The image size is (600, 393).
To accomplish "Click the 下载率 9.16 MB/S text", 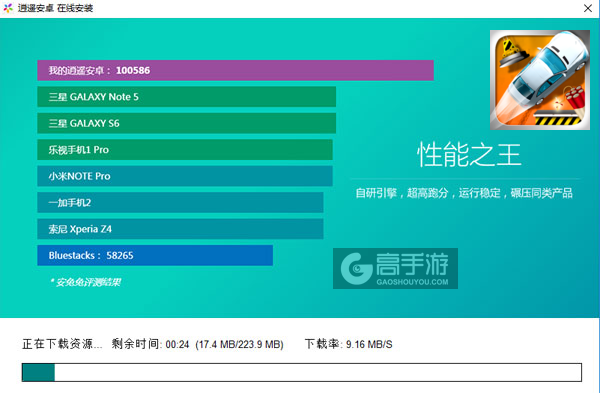I will (348, 344).
